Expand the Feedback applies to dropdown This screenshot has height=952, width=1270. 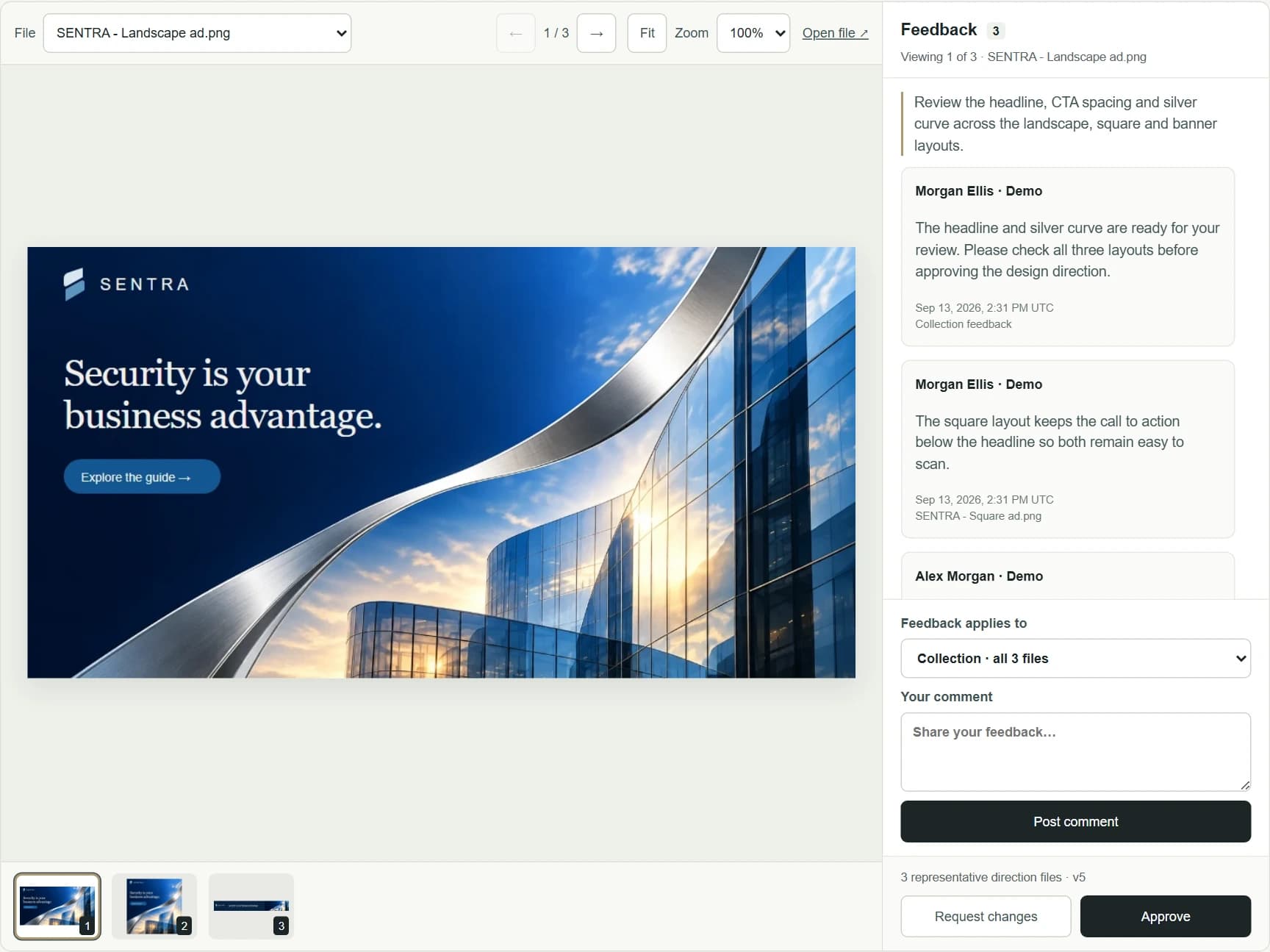coord(1075,659)
